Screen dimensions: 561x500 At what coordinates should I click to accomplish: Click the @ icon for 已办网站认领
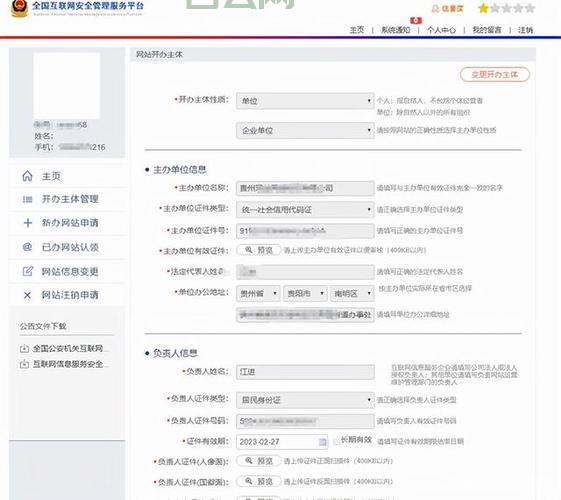coord(27,247)
